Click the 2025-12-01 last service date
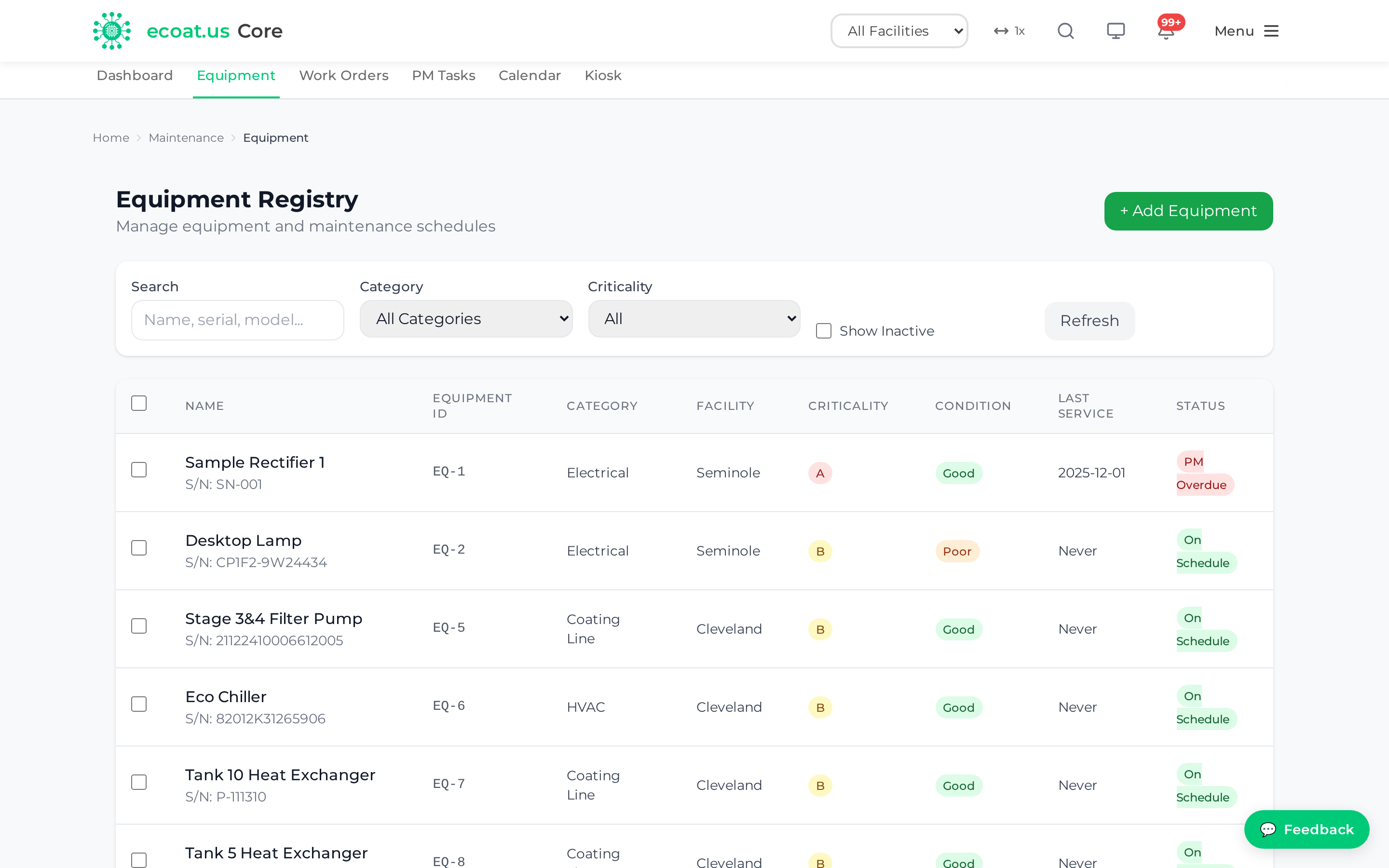 coord(1091,473)
